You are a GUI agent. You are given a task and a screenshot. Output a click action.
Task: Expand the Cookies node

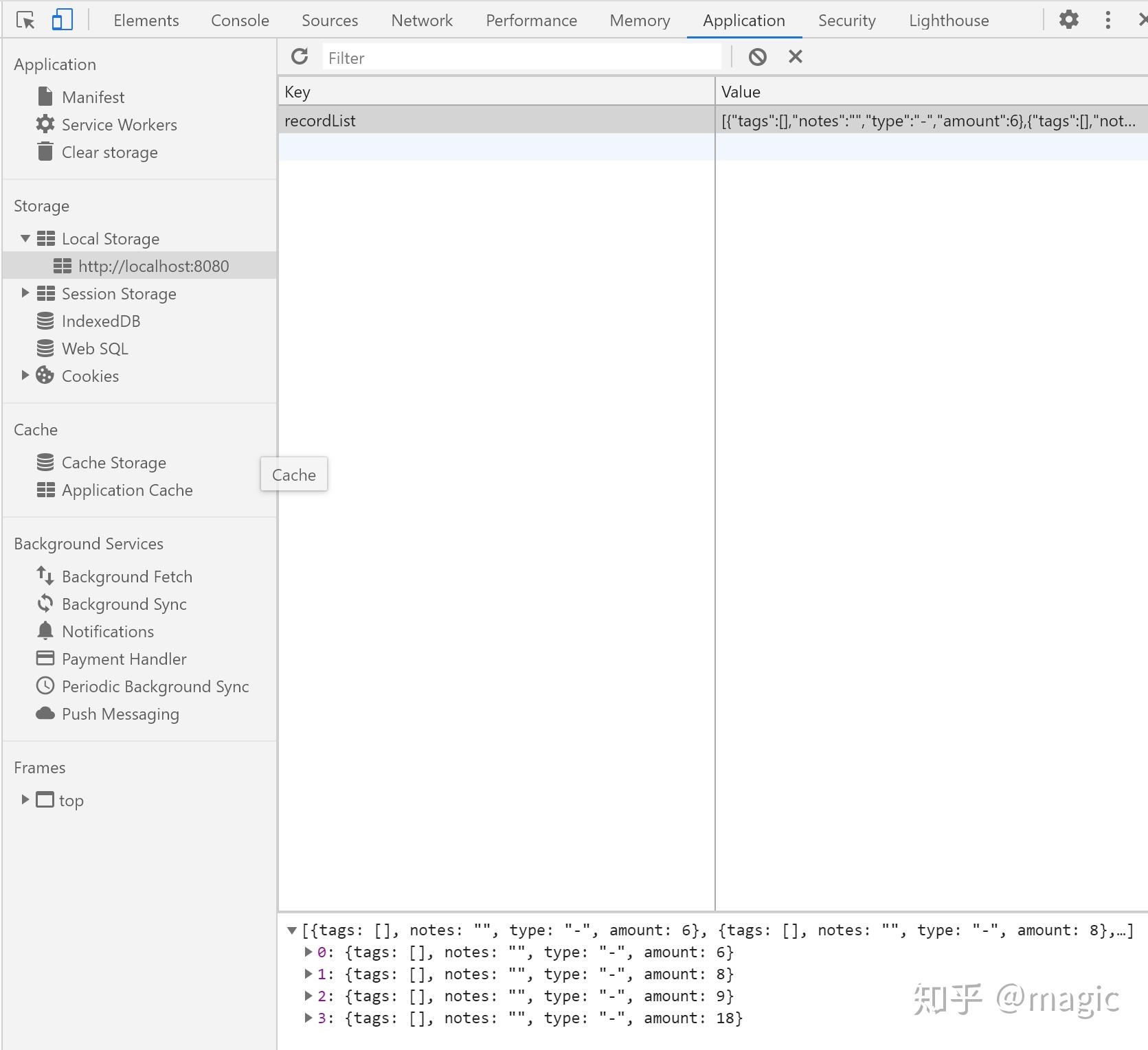25,375
